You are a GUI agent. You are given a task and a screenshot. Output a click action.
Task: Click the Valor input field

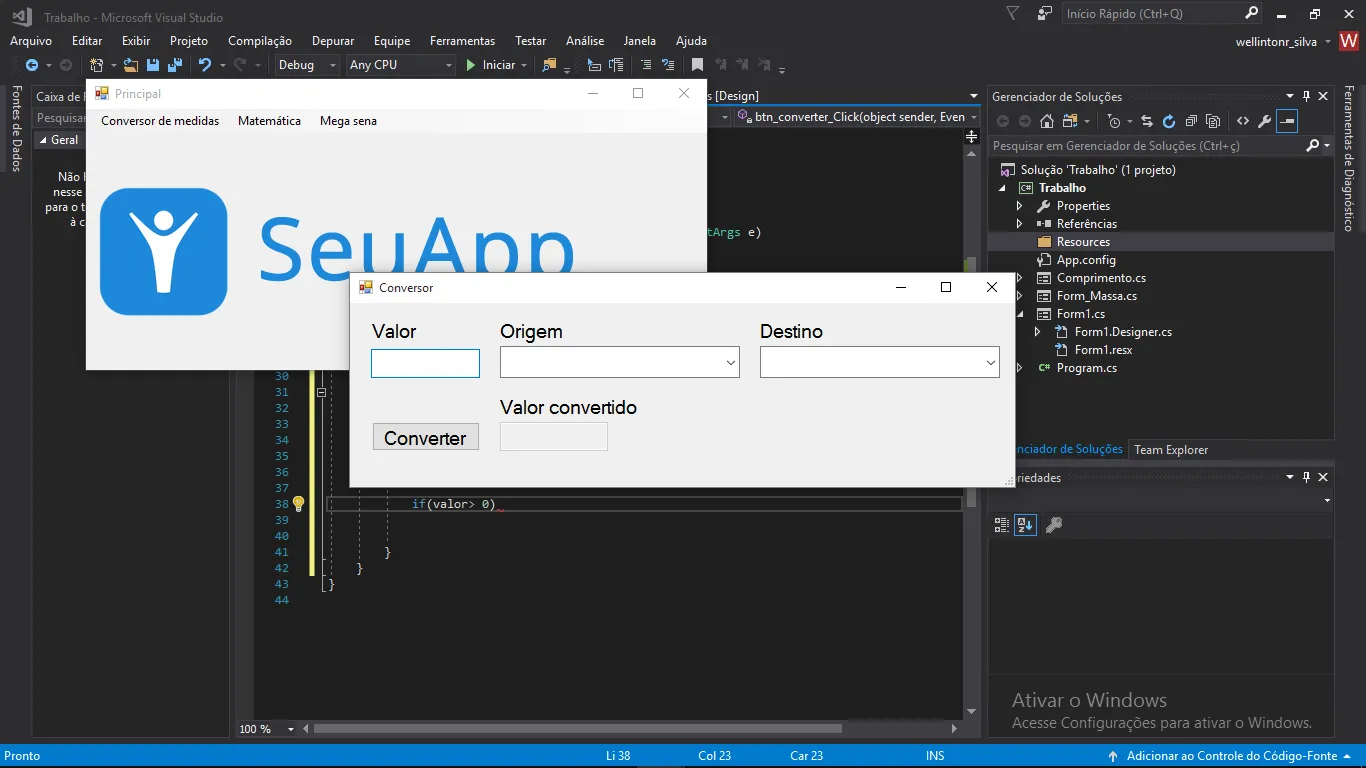click(x=425, y=363)
